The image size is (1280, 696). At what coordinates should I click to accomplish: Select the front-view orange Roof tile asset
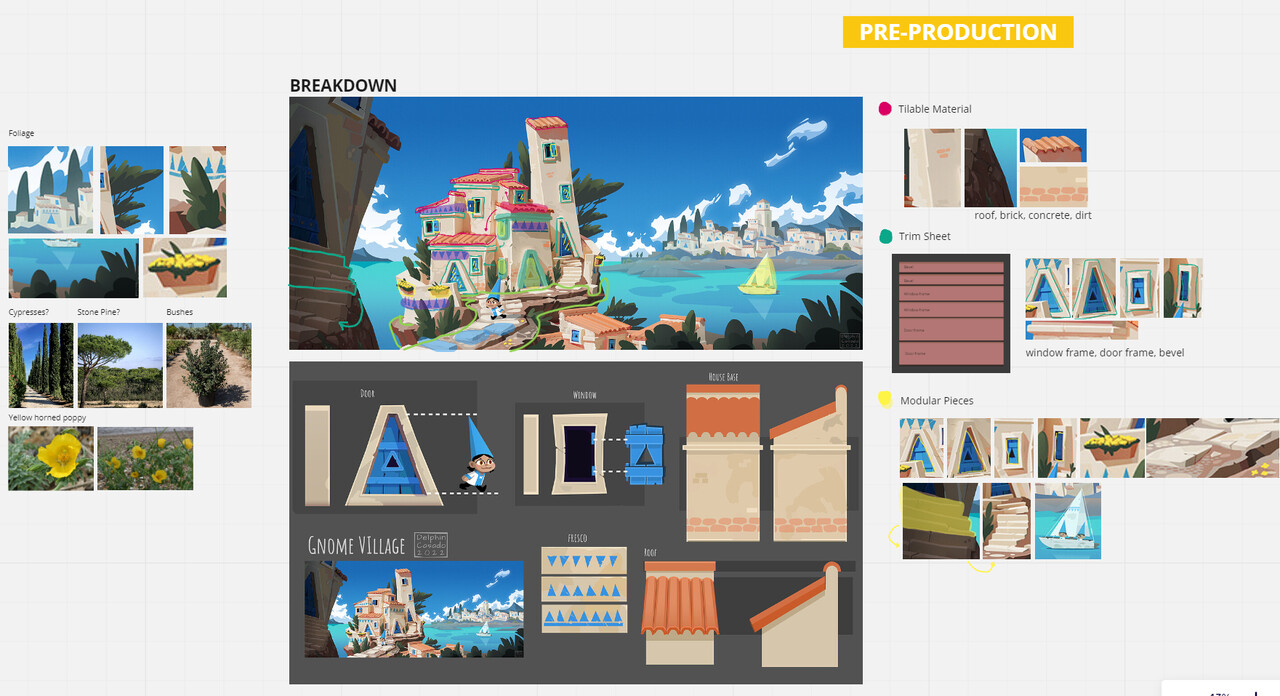tap(679, 613)
